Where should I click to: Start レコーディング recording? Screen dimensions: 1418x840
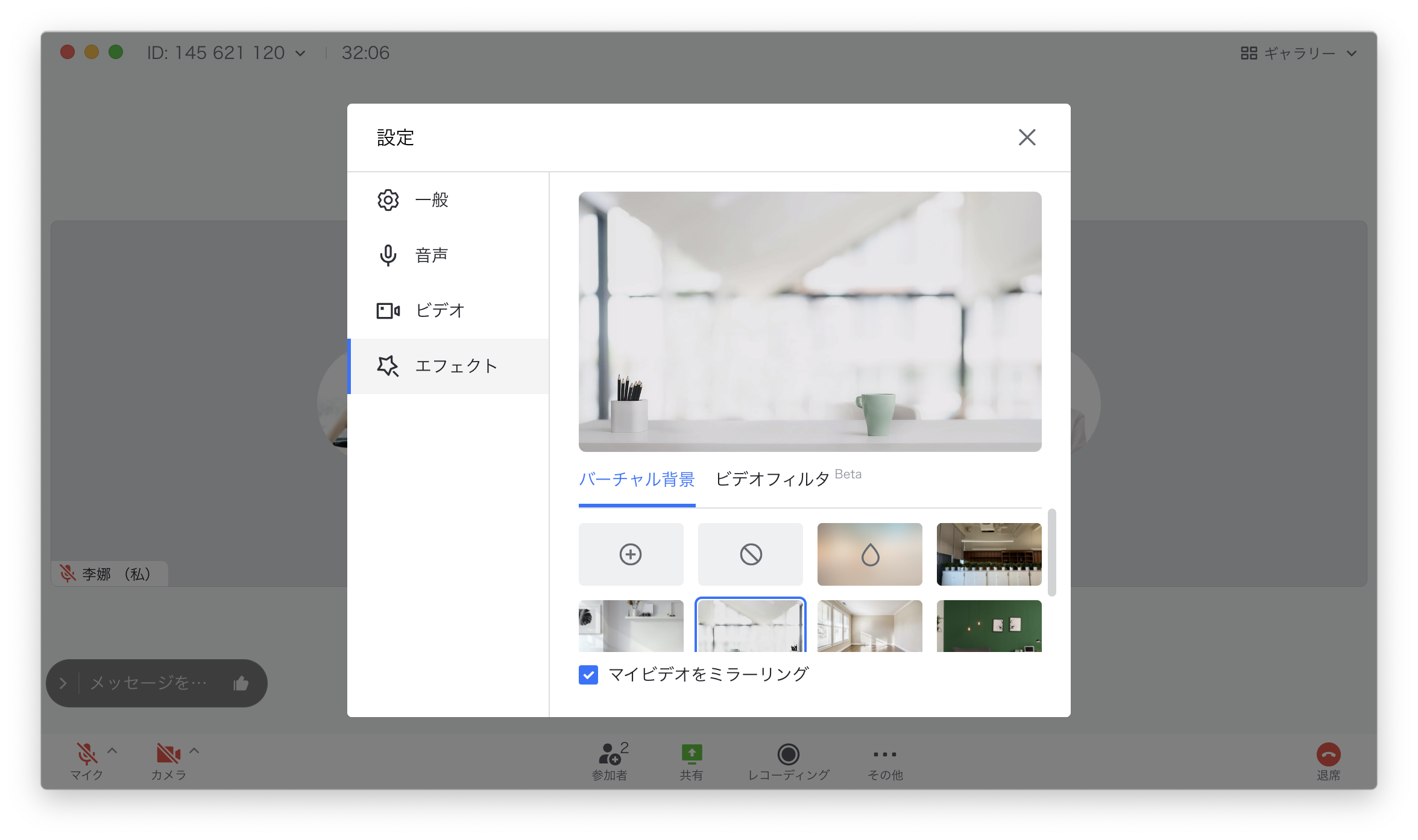point(788,761)
